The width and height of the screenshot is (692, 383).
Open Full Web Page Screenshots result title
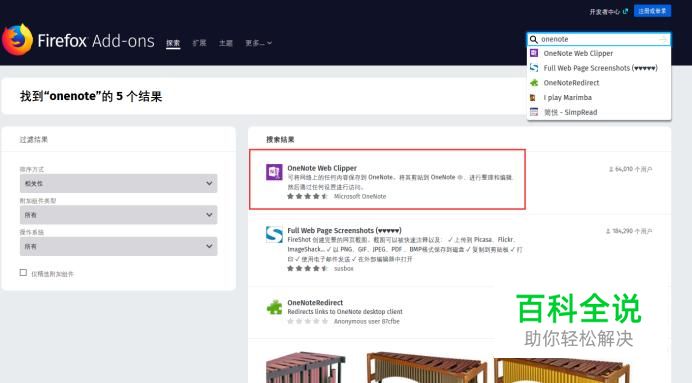point(344,230)
